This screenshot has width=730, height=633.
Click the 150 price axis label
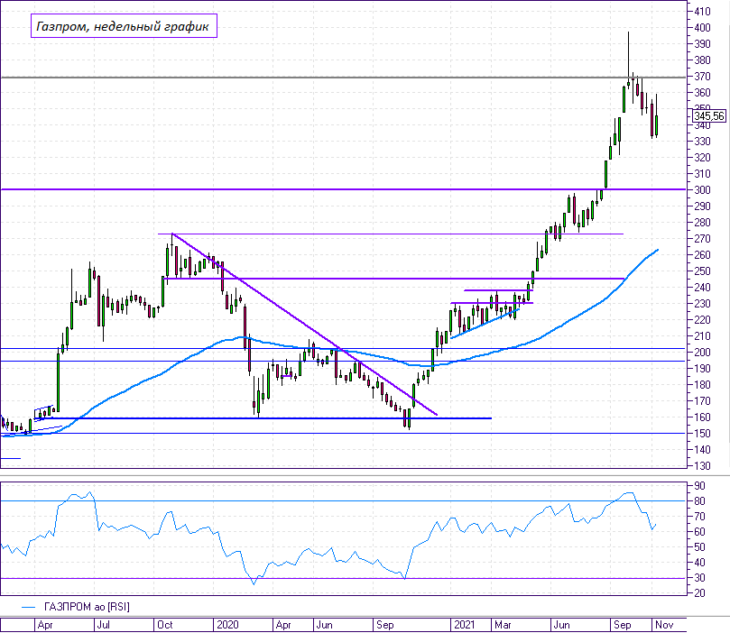tap(702, 433)
